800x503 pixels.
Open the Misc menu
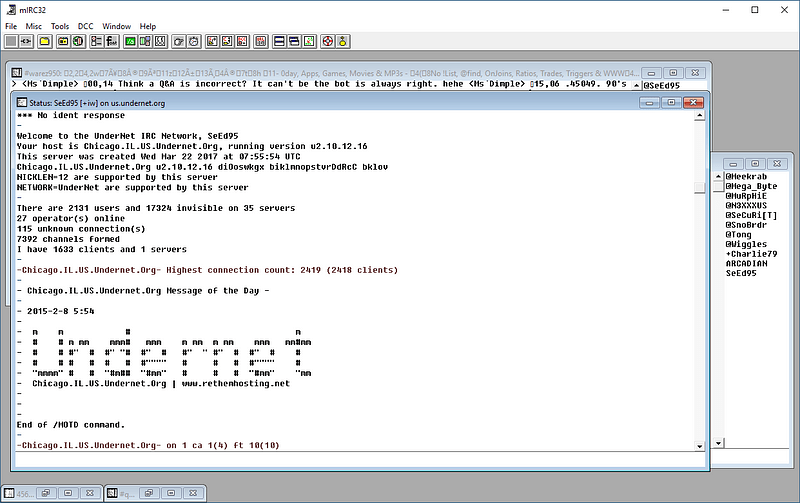click(34, 26)
